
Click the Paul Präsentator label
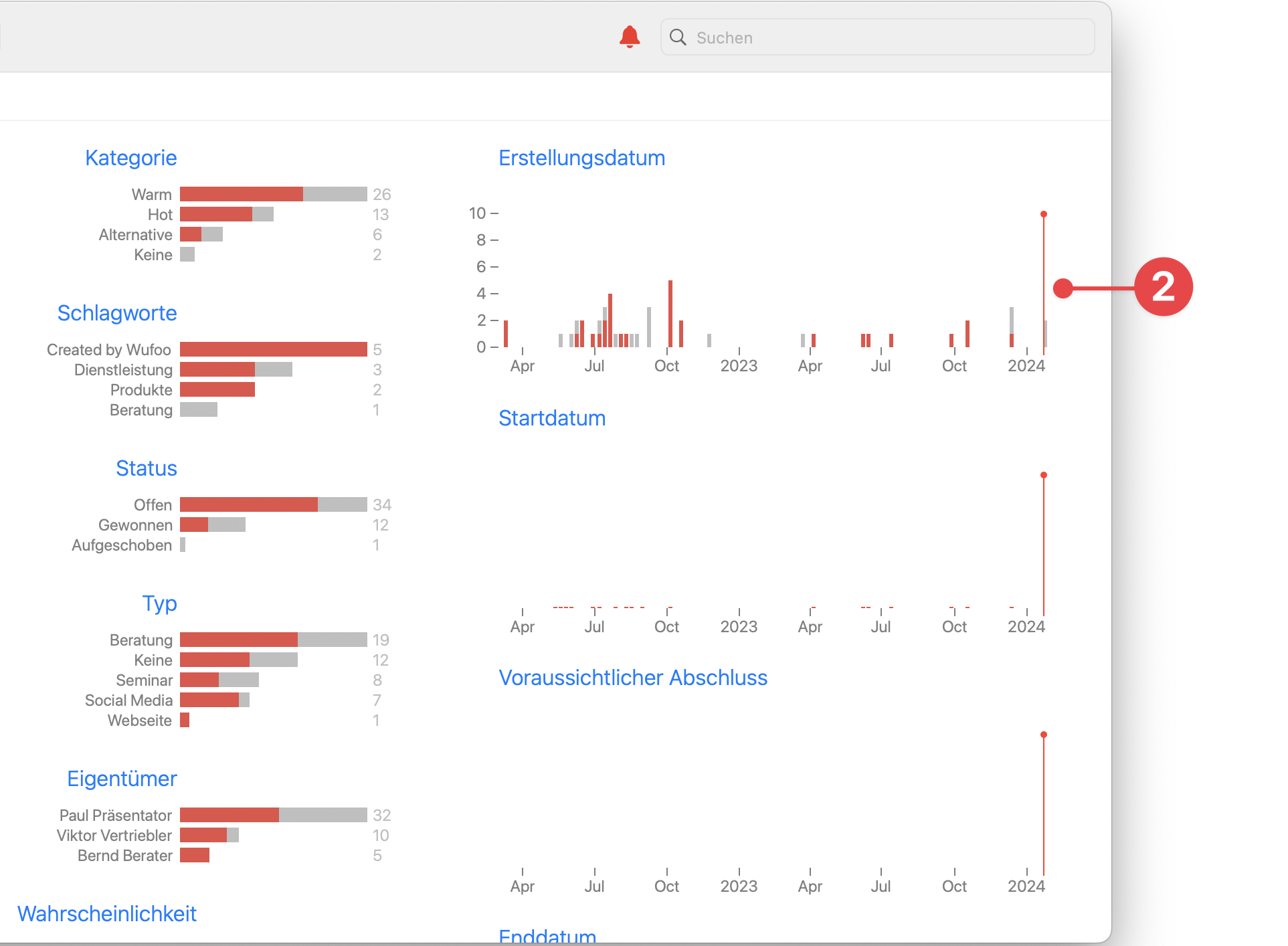pyautogui.click(x=116, y=816)
